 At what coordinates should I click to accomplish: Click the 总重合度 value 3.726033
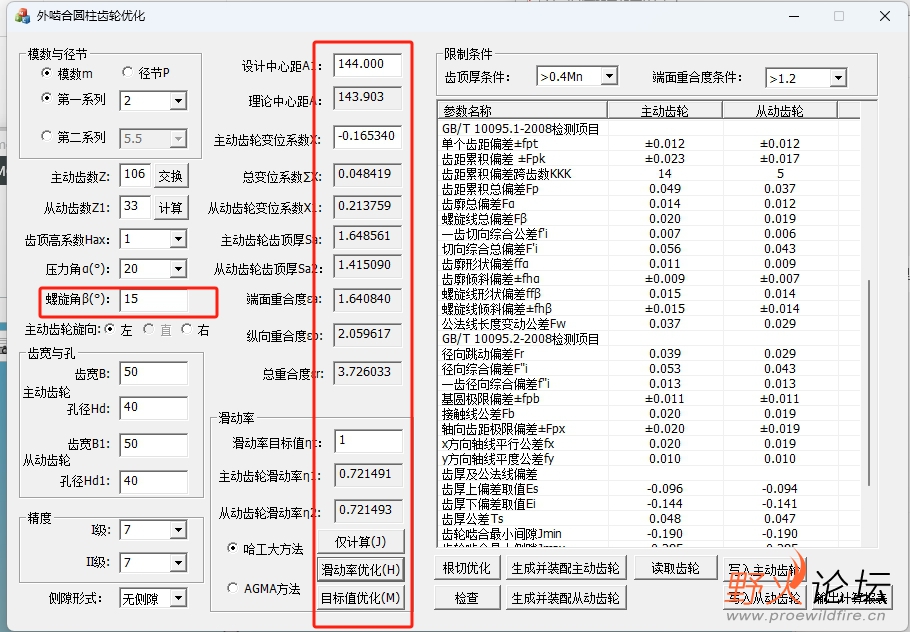[367, 373]
